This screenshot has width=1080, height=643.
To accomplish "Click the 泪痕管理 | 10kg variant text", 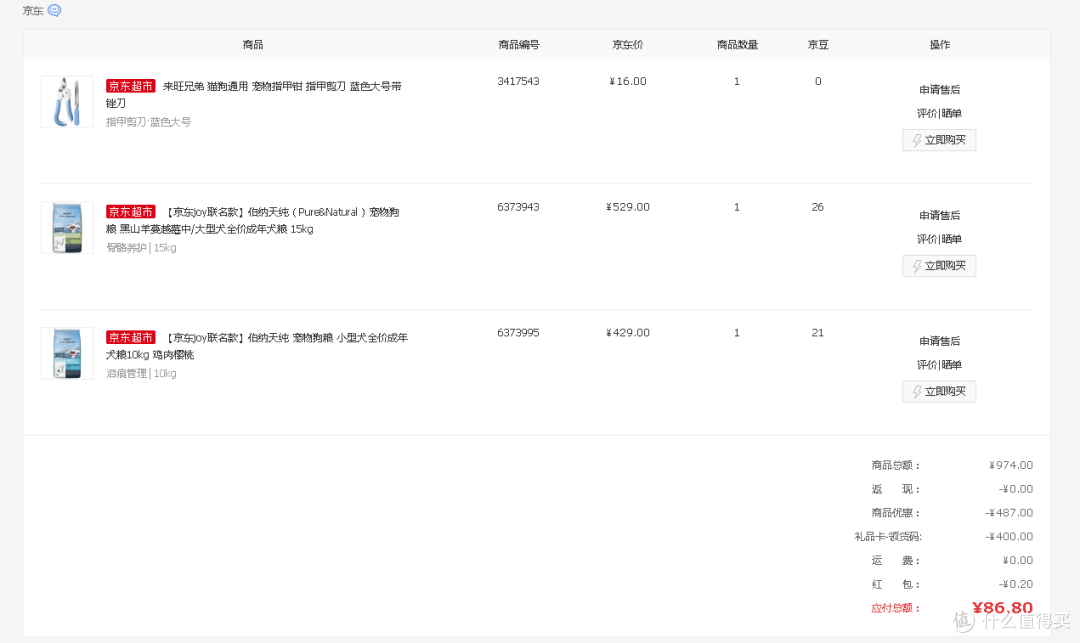I will click(x=141, y=373).
